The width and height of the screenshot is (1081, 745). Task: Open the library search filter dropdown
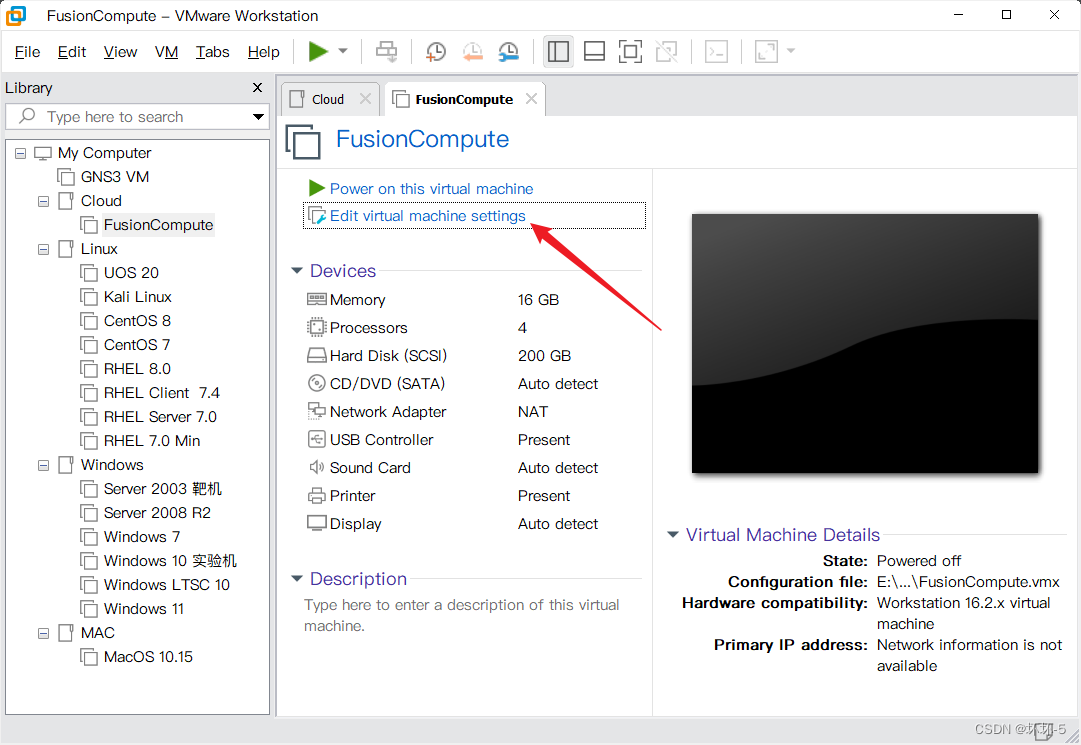pyautogui.click(x=259, y=116)
